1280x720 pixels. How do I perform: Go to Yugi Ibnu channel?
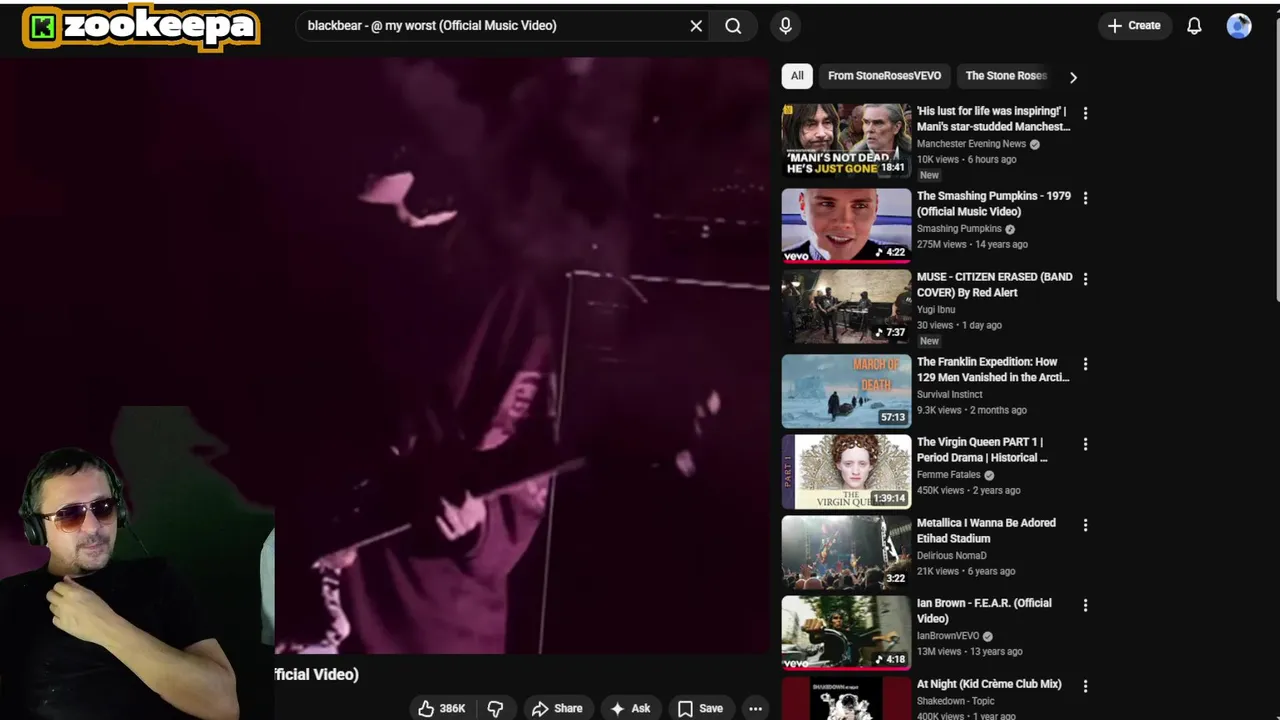coord(936,310)
